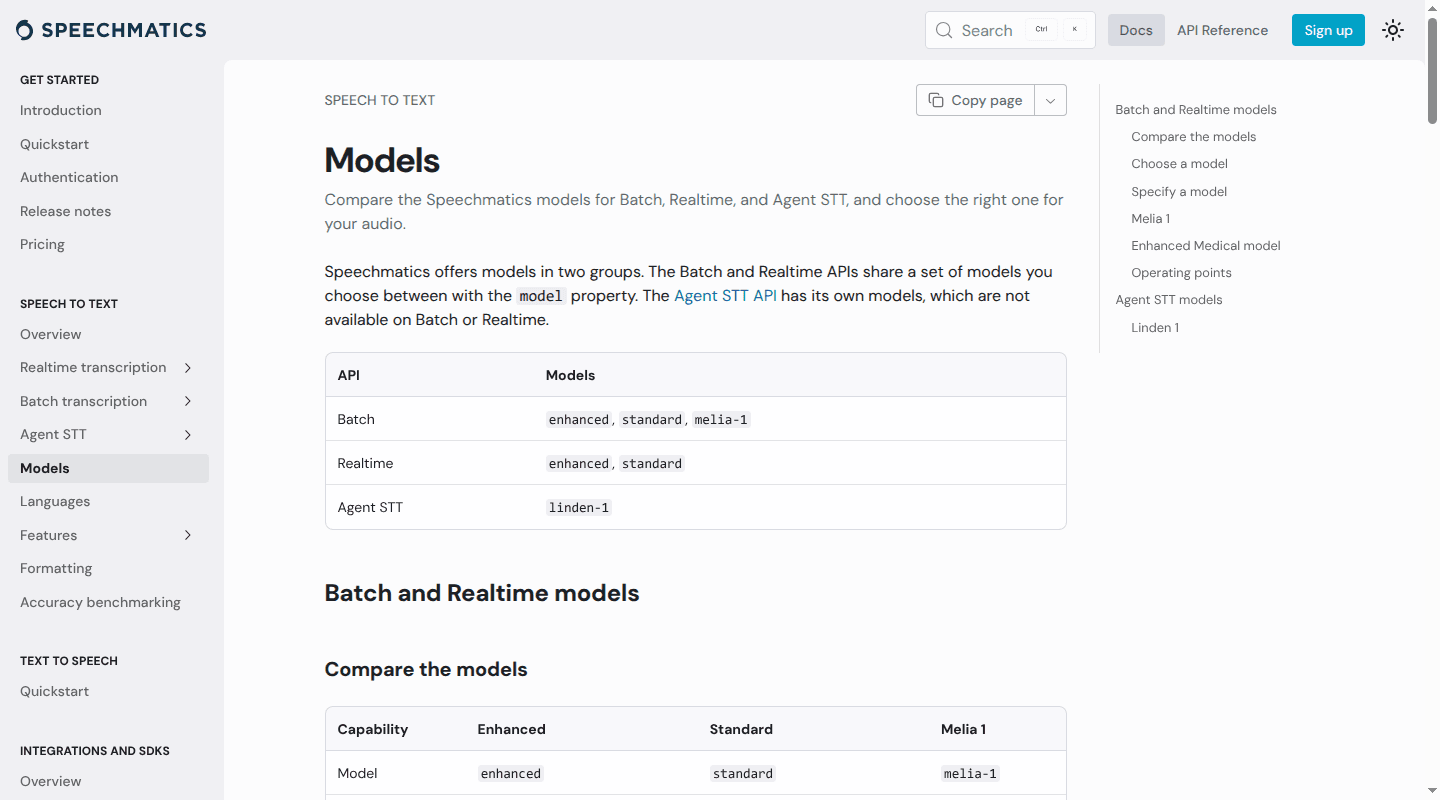Screen dimensions: 1440x800
Task: Click the Melia 1 column header
Action: (x=963, y=729)
